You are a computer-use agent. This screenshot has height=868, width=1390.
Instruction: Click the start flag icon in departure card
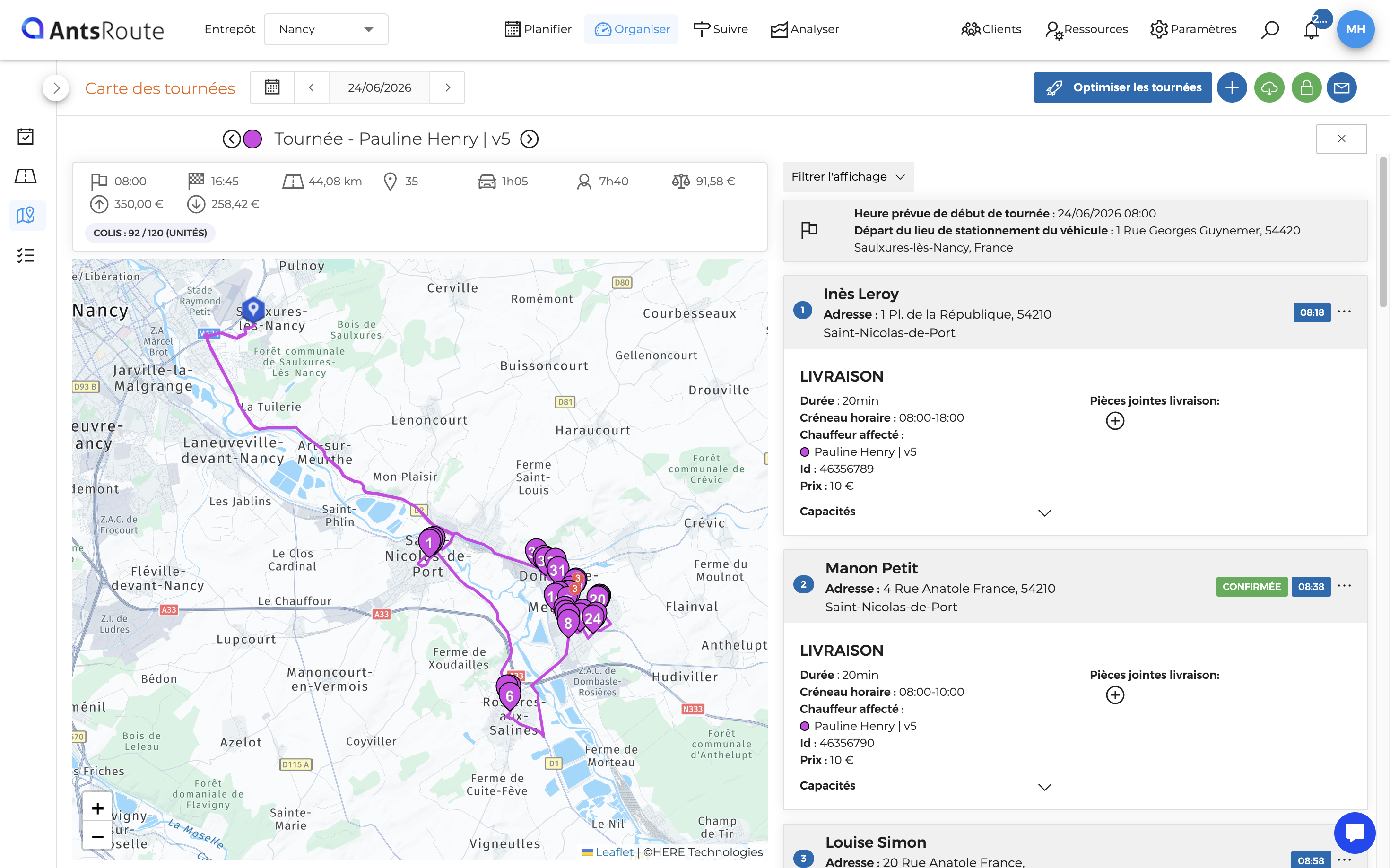pyautogui.click(x=809, y=230)
